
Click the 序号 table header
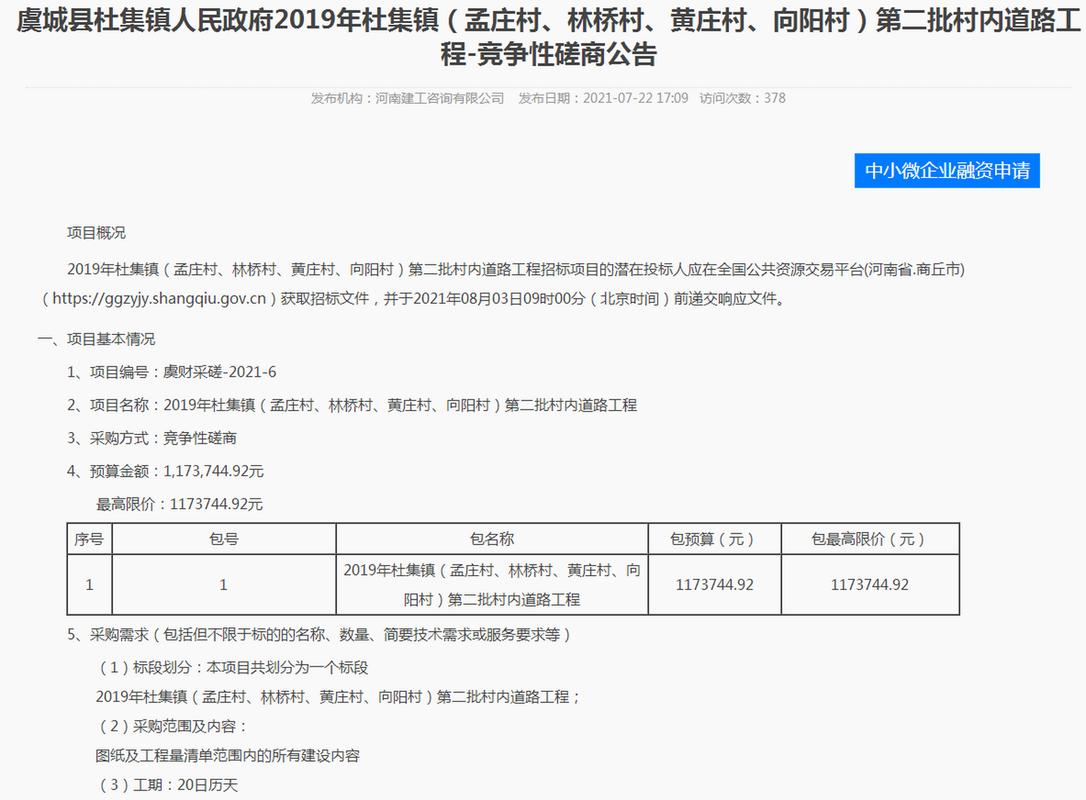click(x=89, y=539)
